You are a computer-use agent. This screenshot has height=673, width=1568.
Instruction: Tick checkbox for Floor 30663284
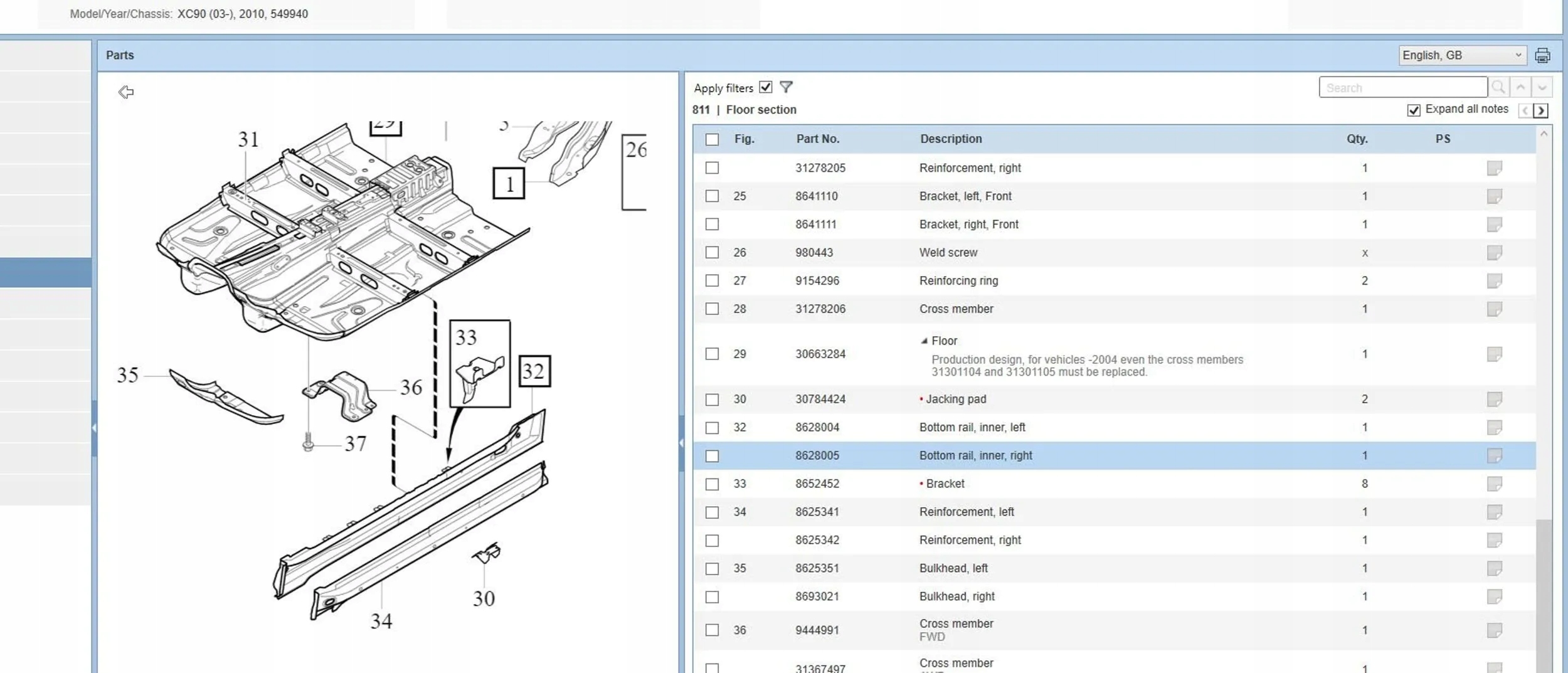[712, 354]
